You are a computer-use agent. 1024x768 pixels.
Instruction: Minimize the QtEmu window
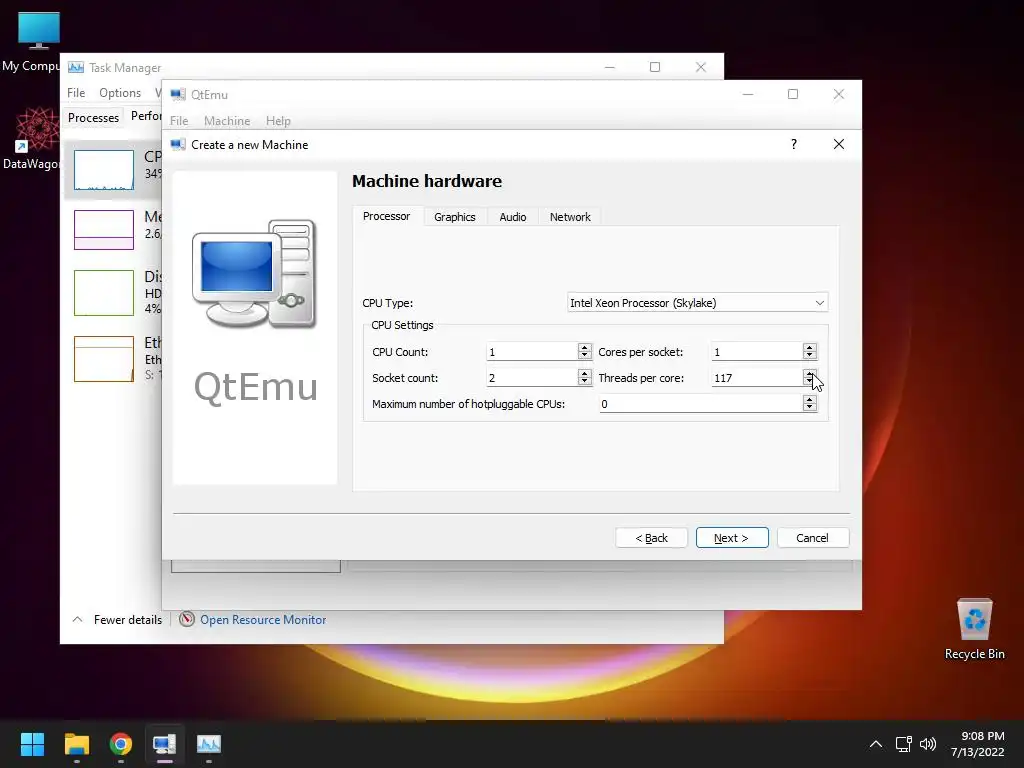(x=748, y=94)
